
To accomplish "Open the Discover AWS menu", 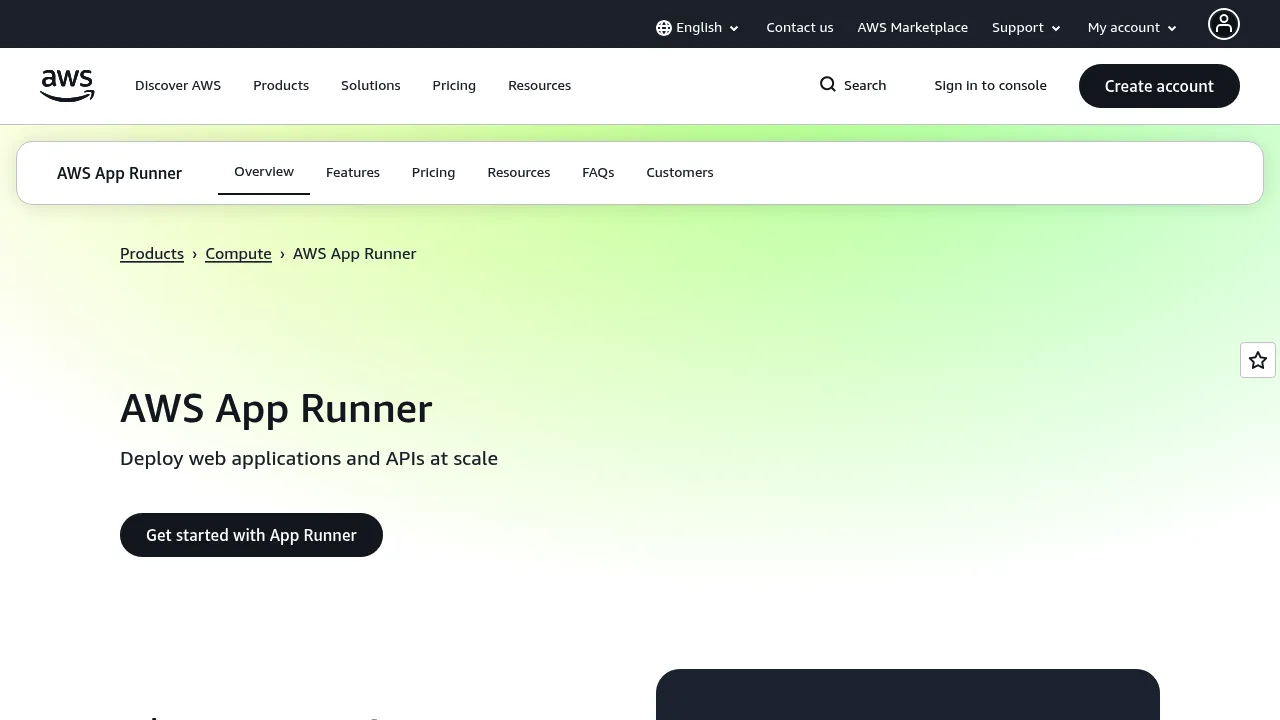I will (178, 86).
